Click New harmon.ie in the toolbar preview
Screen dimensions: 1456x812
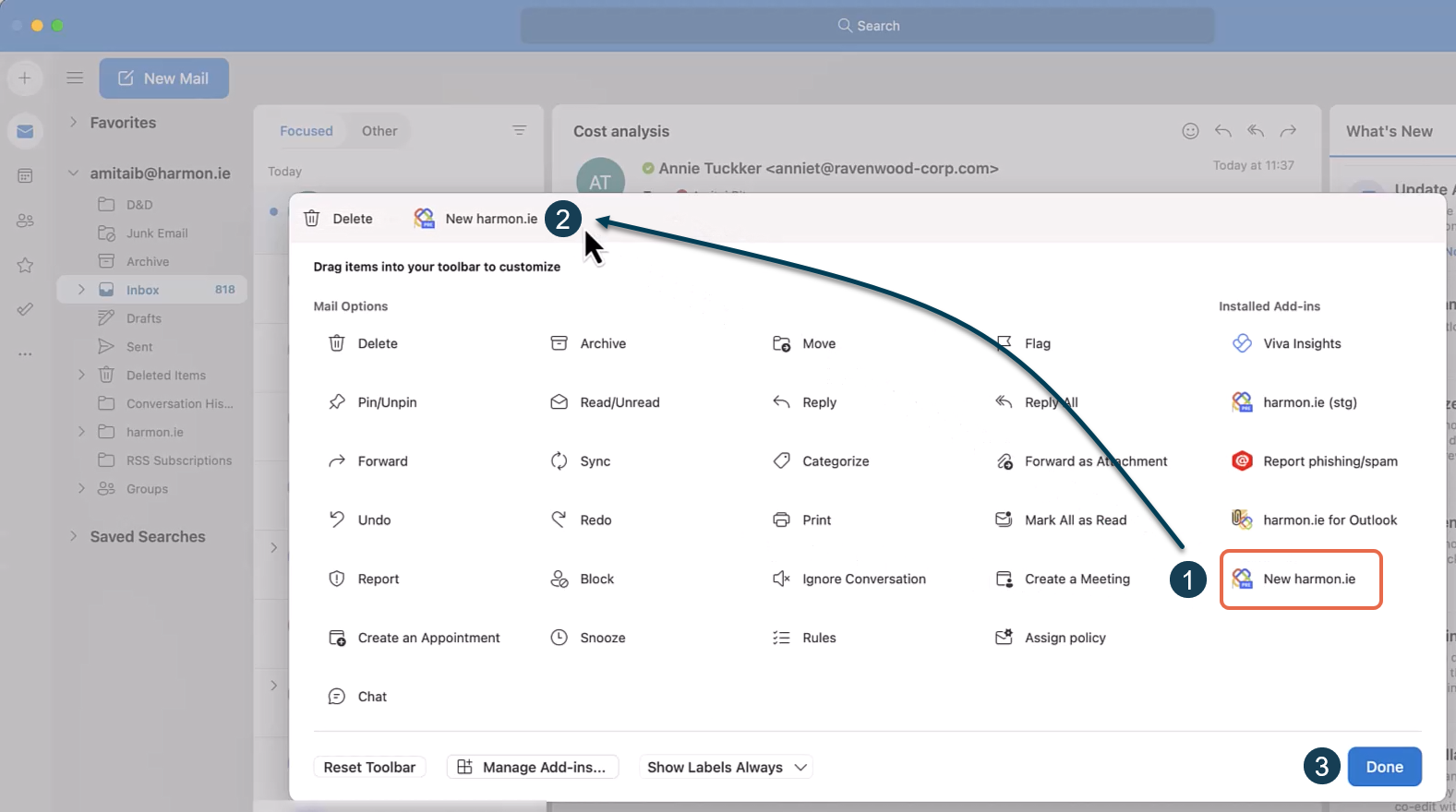[x=476, y=219]
